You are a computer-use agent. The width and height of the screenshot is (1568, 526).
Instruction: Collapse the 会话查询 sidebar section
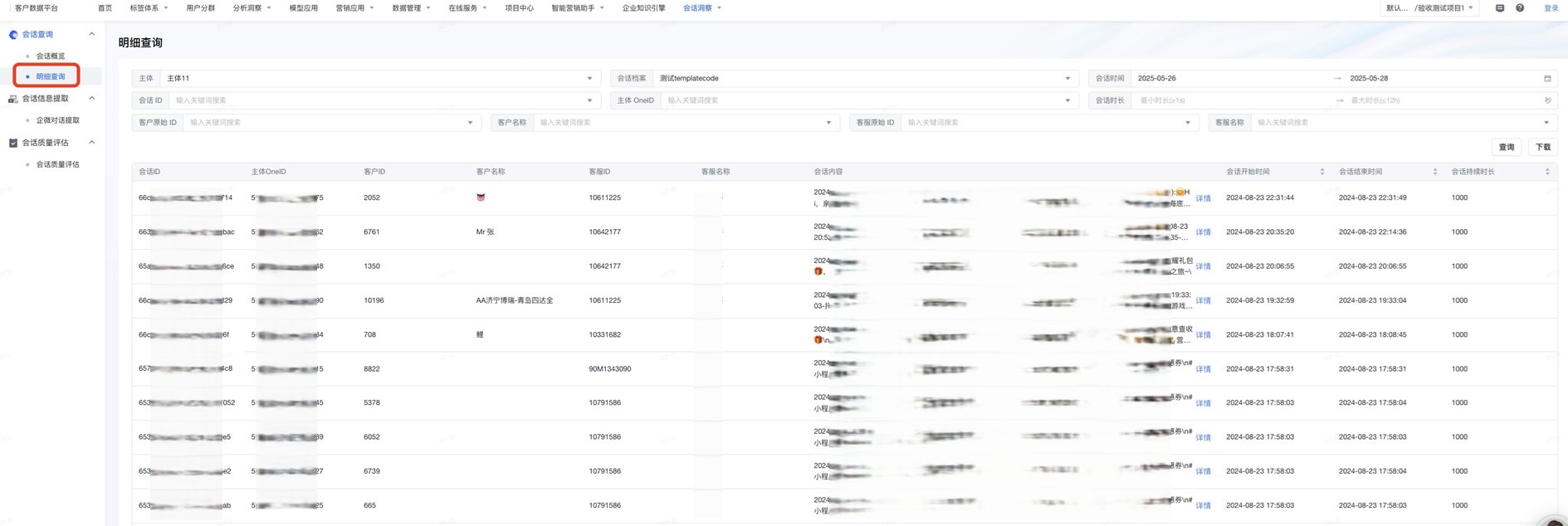[x=91, y=35]
